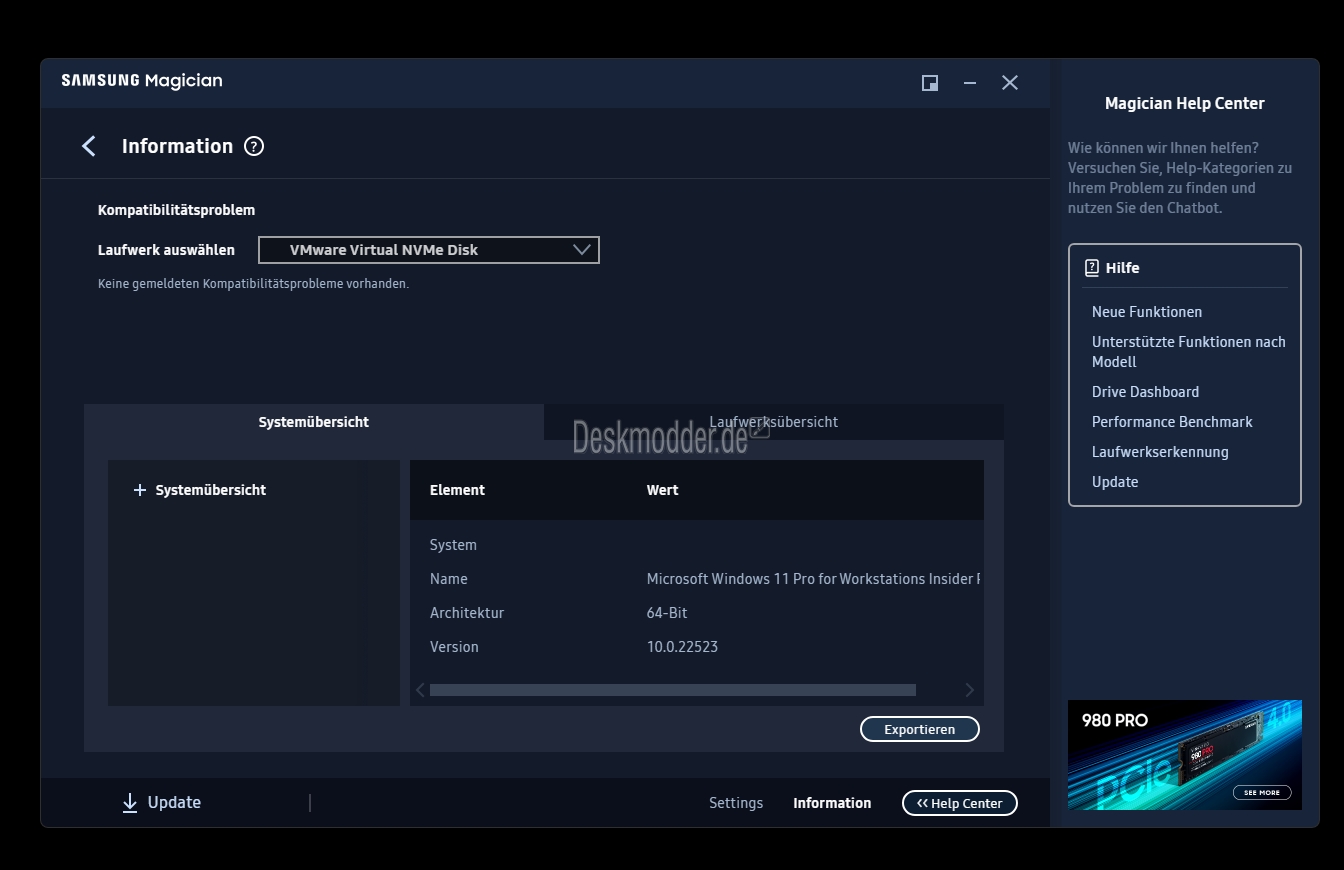Click the horizontal scrollbar in the system table
Screen dimensions: 1344x870
coord(673,690)
